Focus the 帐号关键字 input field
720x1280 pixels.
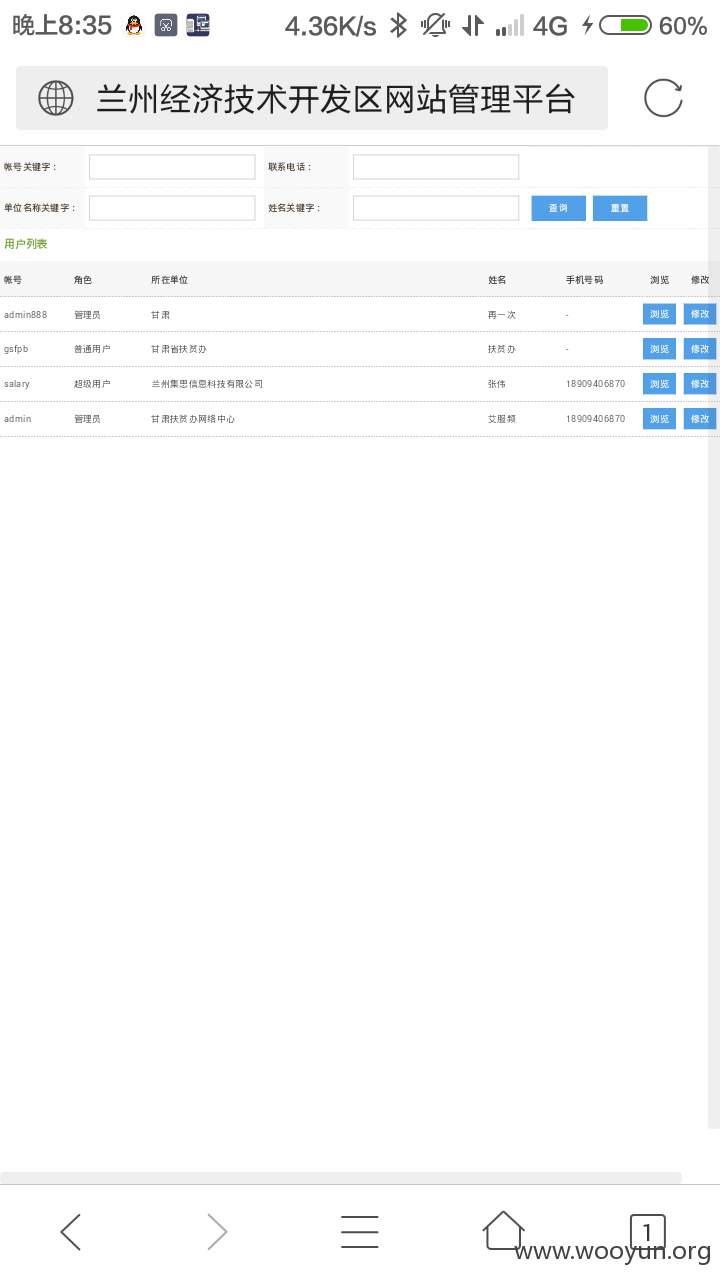[x=172, y=167]
